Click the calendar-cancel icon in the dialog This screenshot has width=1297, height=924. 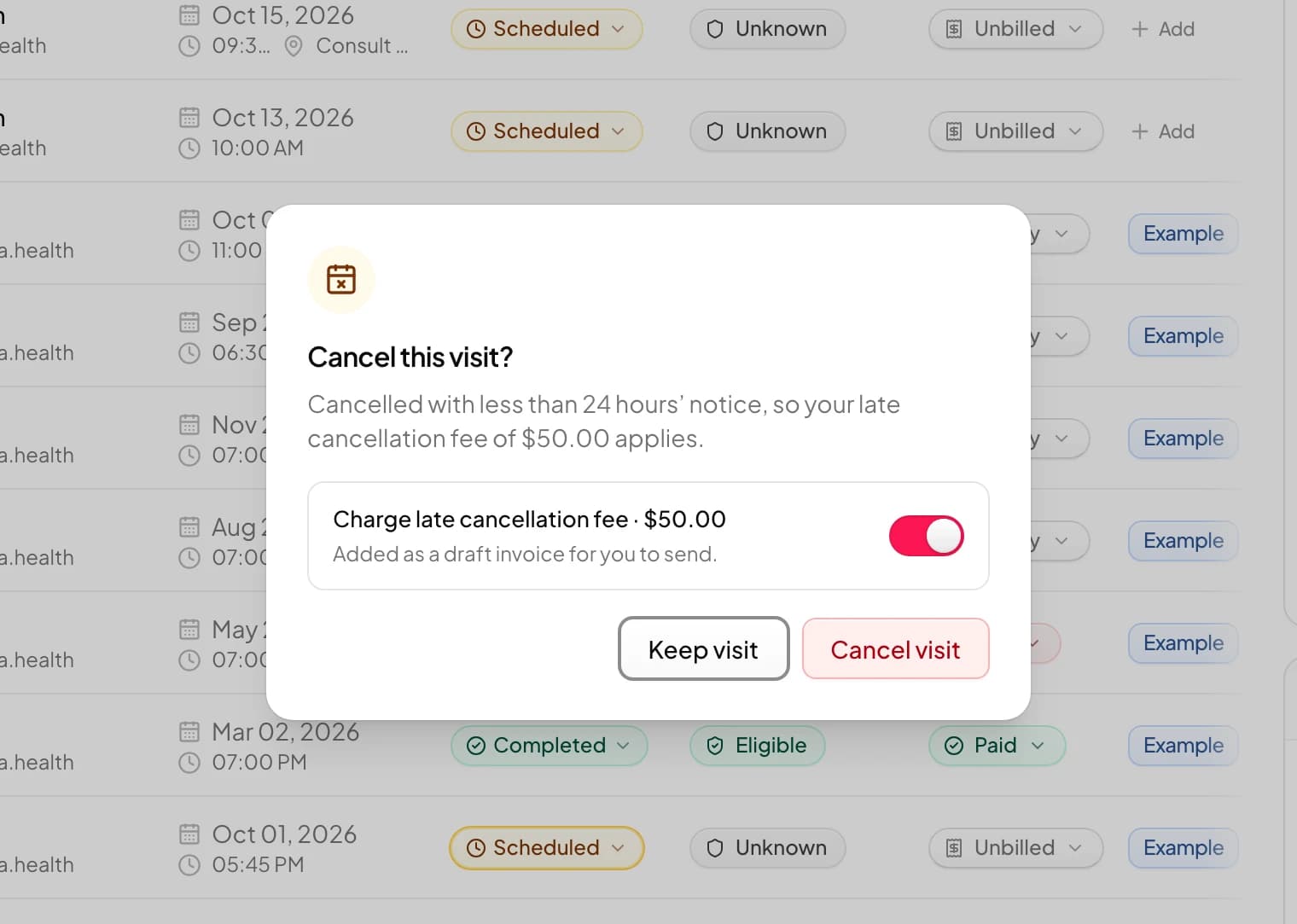coord(341,279)
